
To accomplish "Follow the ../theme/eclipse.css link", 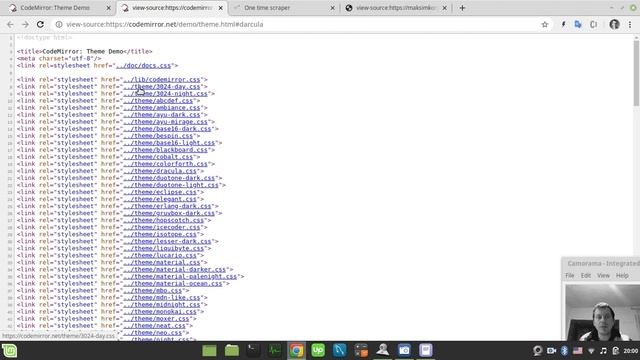I will (x=160, y=192).
